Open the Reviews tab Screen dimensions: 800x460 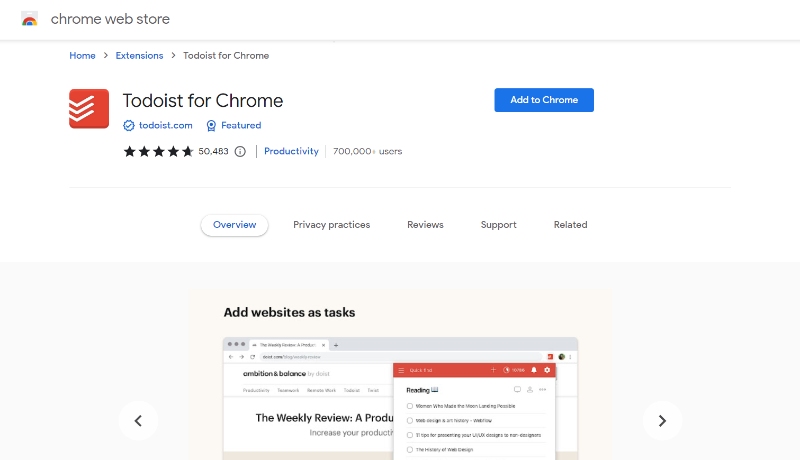425,225
